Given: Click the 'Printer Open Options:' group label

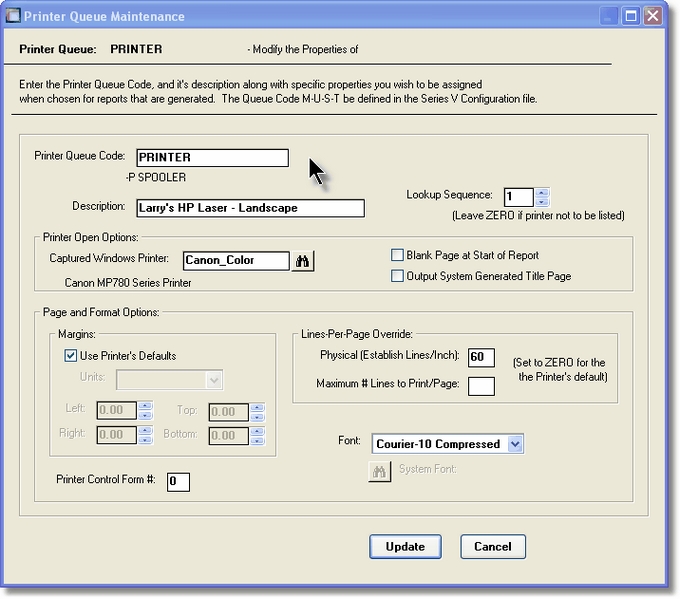Looking at the screenshot, I should [x=91, y=237].
